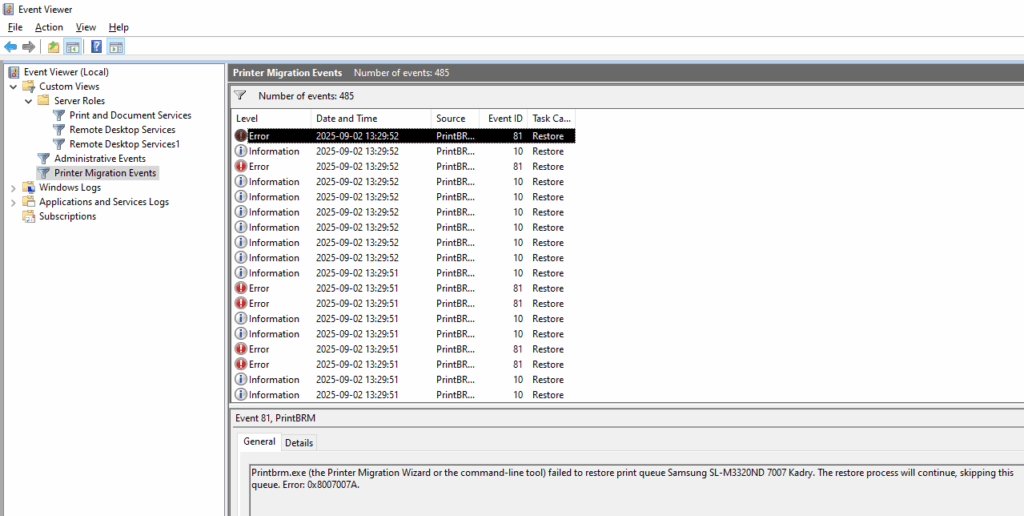Image resolution: width=1024 pixels, height=516 pixels.
Task: Sort events by Event ID column header
Action: 505,119
